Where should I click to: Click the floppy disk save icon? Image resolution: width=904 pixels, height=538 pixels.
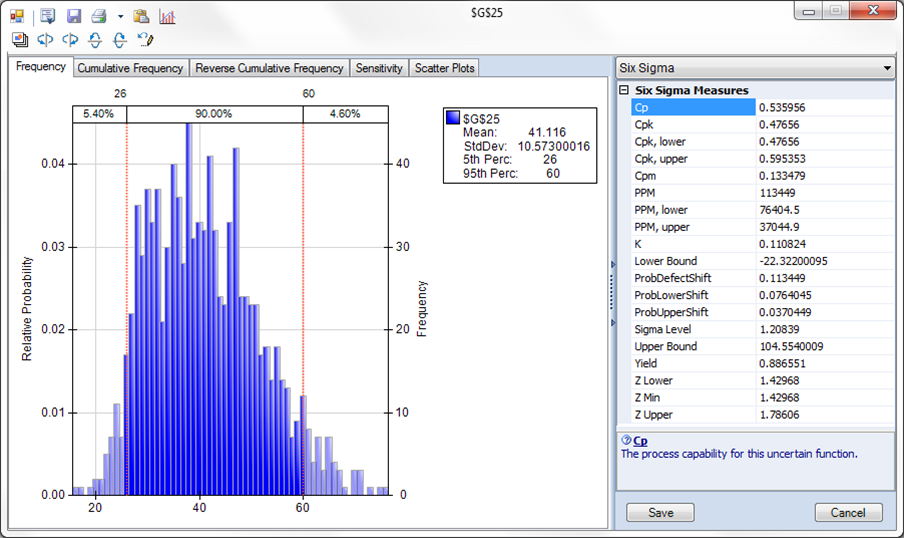(x=74, y=17)
